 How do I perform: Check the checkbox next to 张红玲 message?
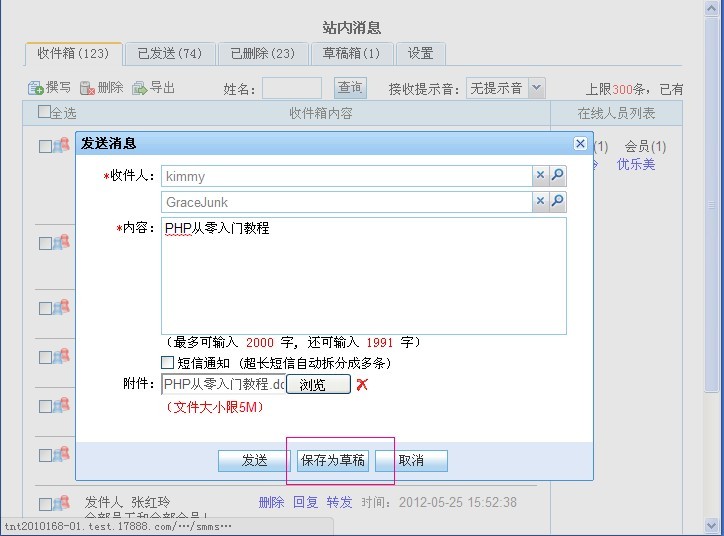click(45, 503)
